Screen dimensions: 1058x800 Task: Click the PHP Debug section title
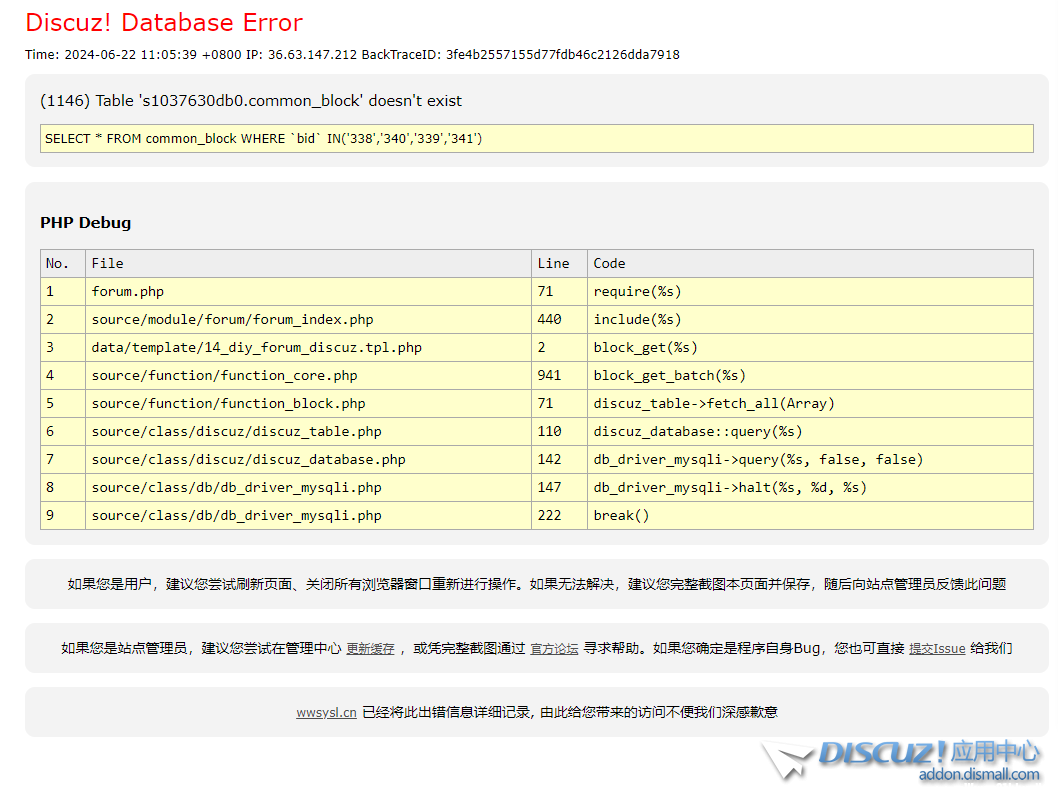[85, 222]
